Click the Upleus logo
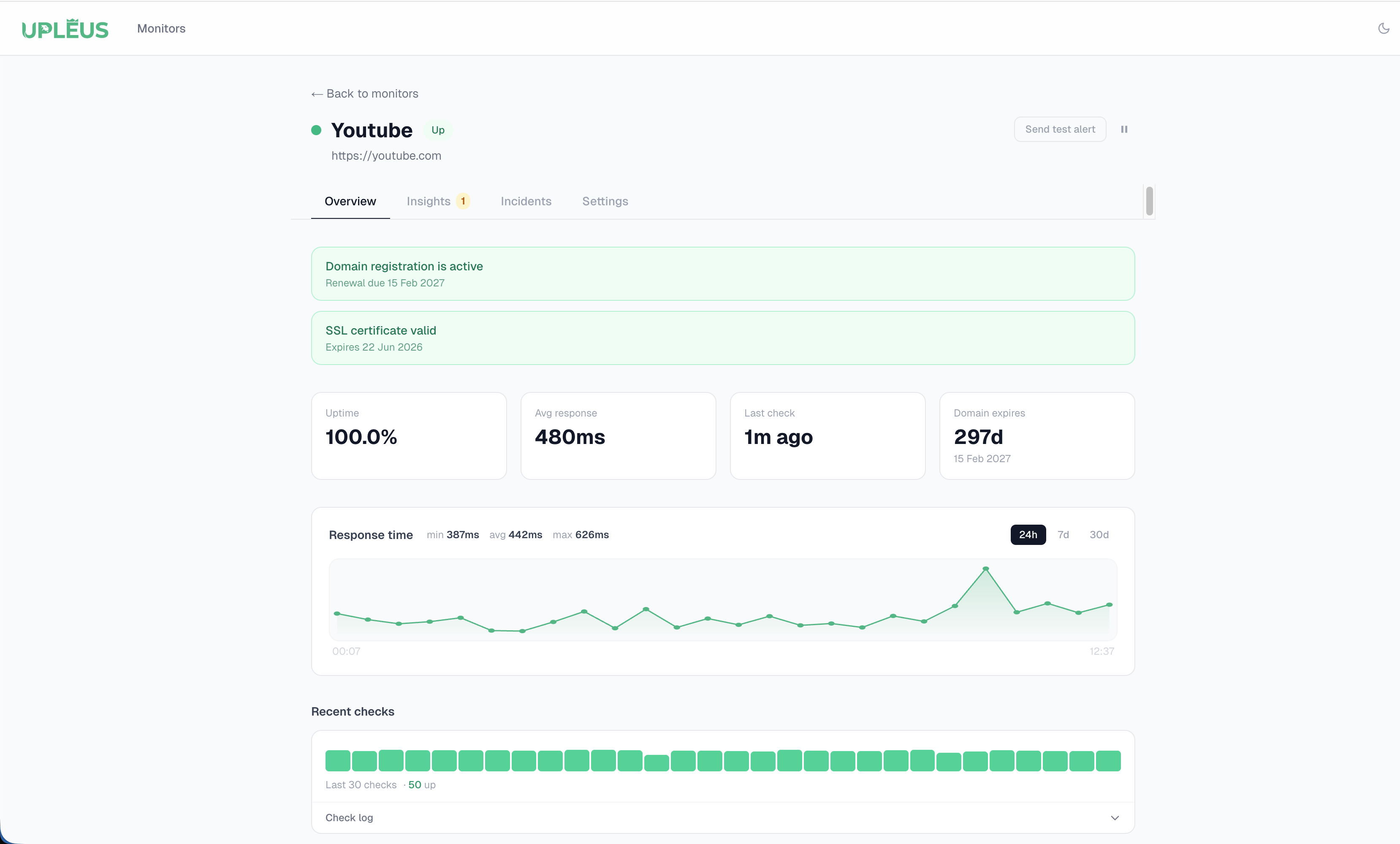This screenshot has height=844, width=1400. pos(65,29)
